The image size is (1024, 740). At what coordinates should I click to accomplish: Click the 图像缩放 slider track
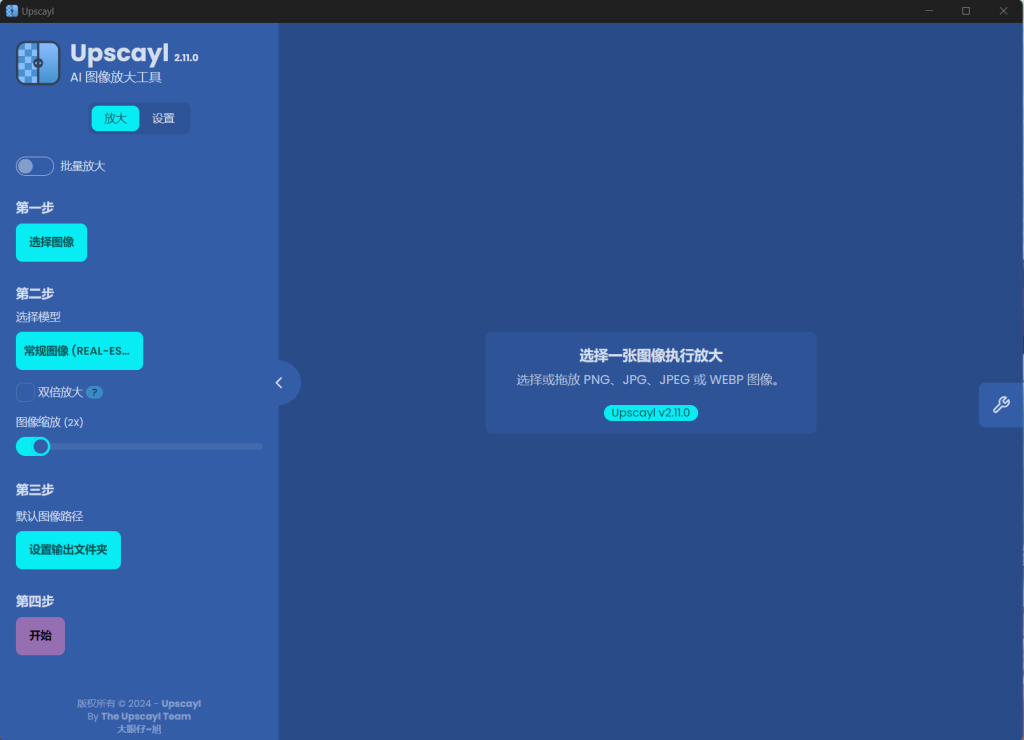click(150, 446)
